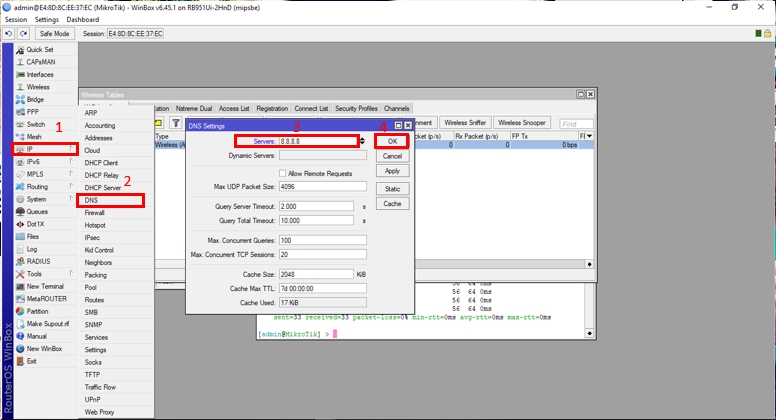
Task: Open New WinBox from the sidebar
Action: click(x=46, y=349)
